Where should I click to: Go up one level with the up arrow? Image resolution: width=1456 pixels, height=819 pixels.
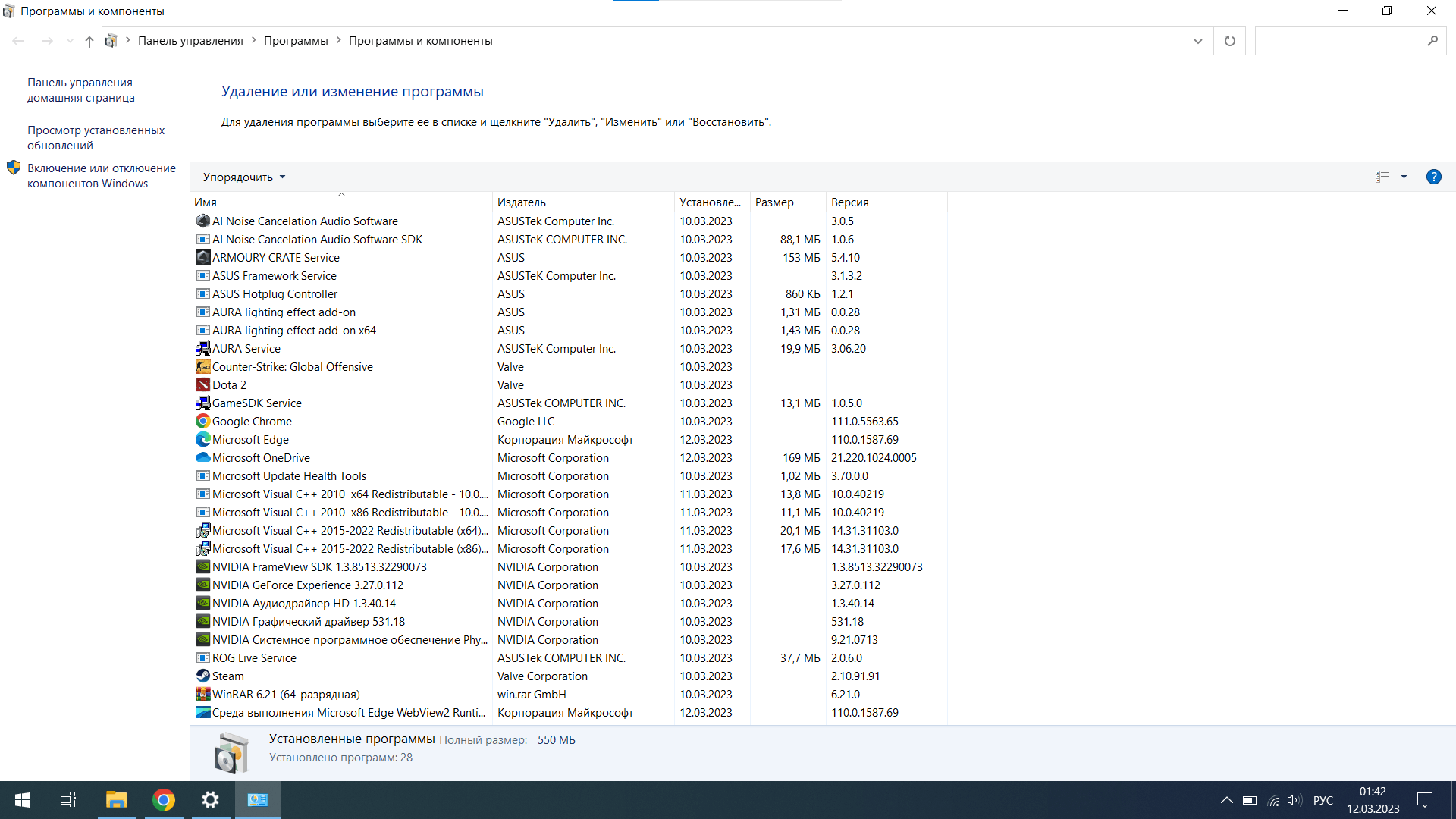pyautogui.click(x=89, y=41)
